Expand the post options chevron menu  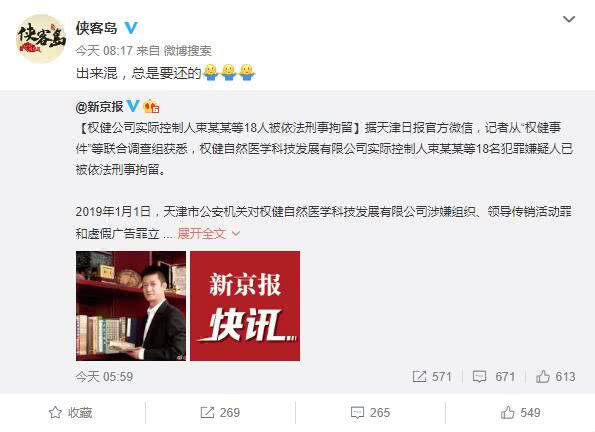tap(568, 19)
